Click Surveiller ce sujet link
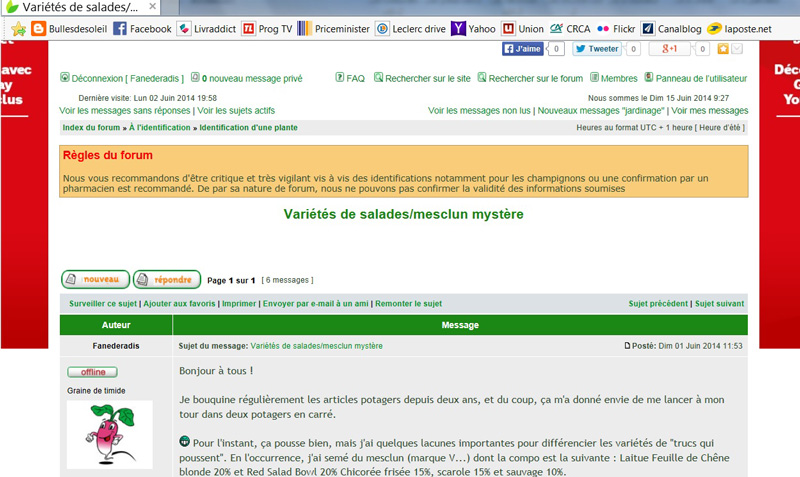The image size is (800, 477). (x=103, y=304)
